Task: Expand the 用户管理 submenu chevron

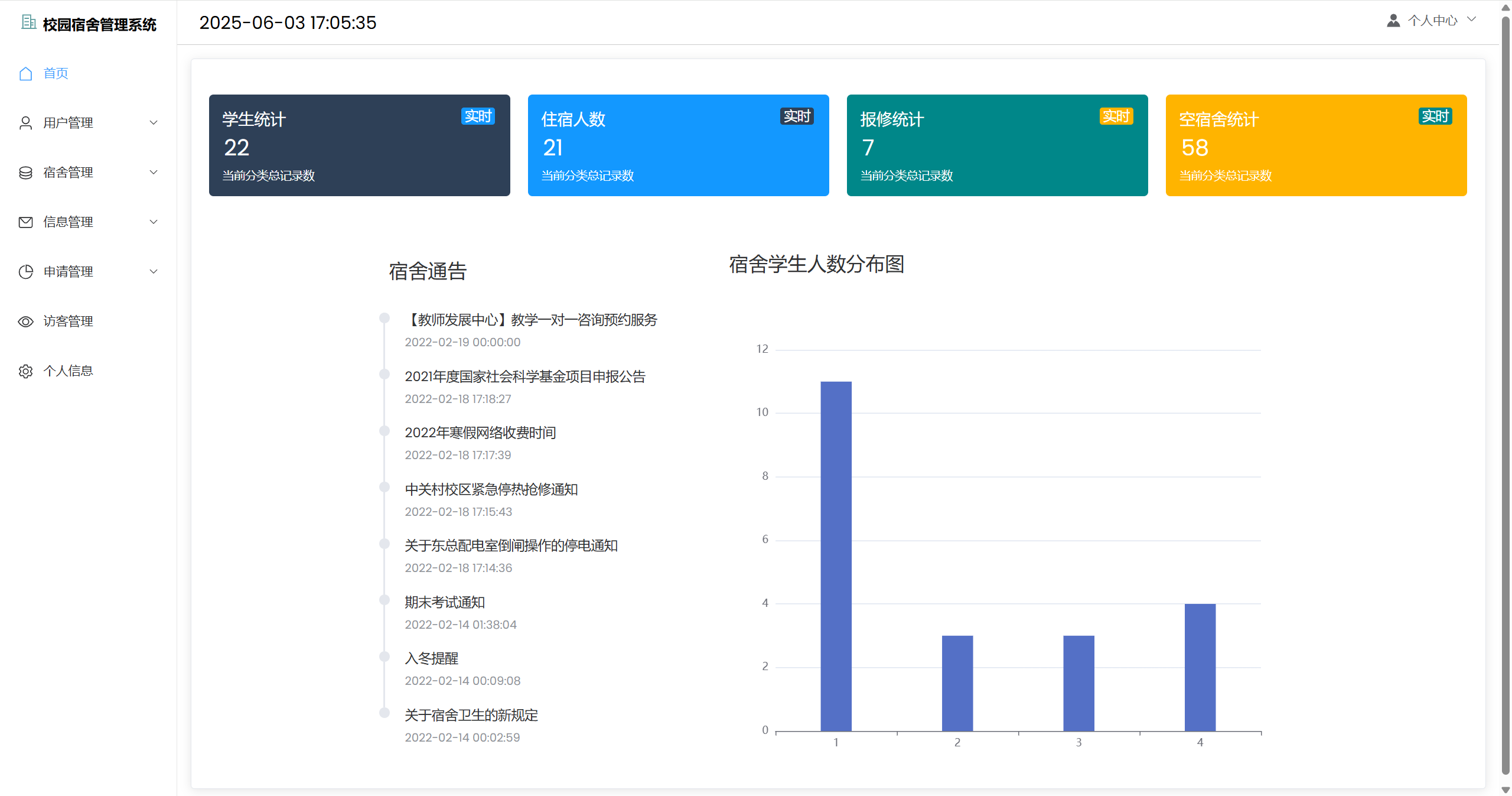Action: [154, 123]
